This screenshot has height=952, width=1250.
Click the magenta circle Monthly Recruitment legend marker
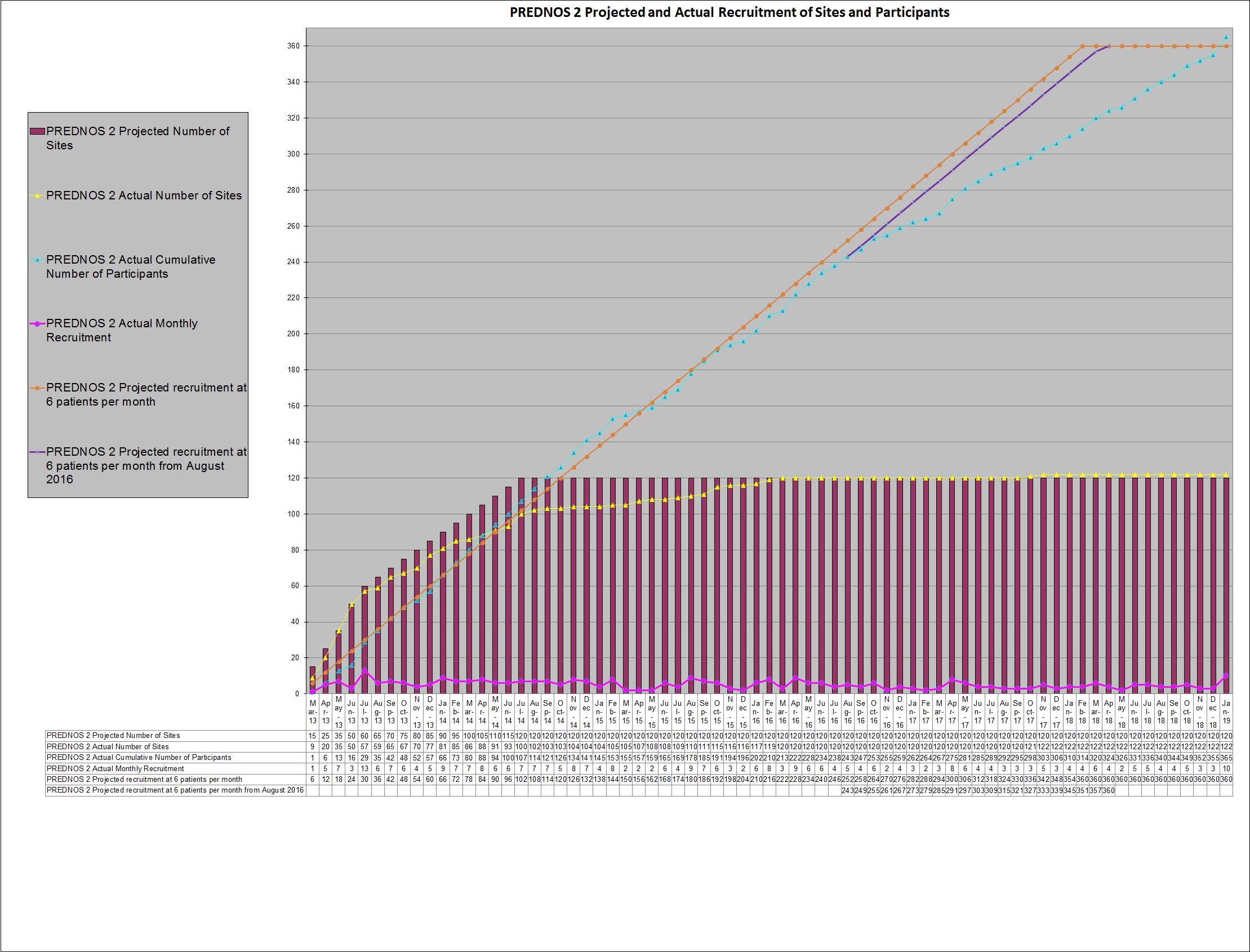pyautogui.click(x=37, y=323)
